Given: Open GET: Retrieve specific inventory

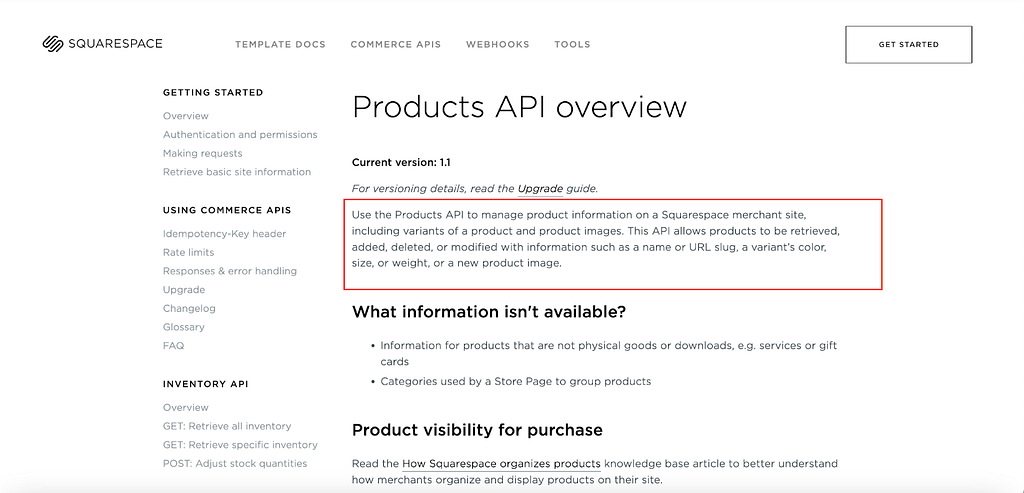Looking at the screenshot, I should [240, 445].
